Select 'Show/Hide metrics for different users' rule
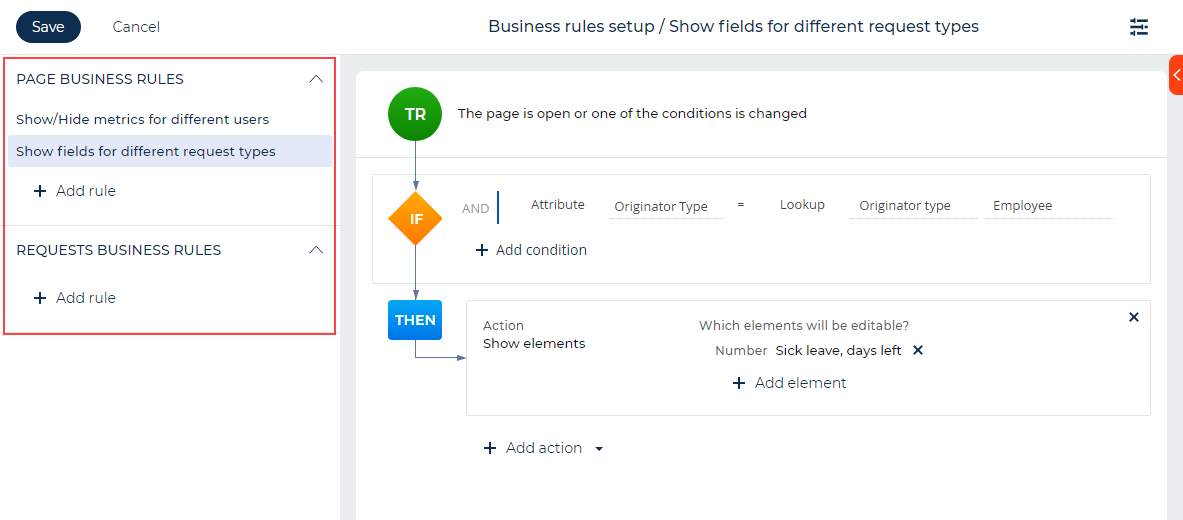 point(143,119)
